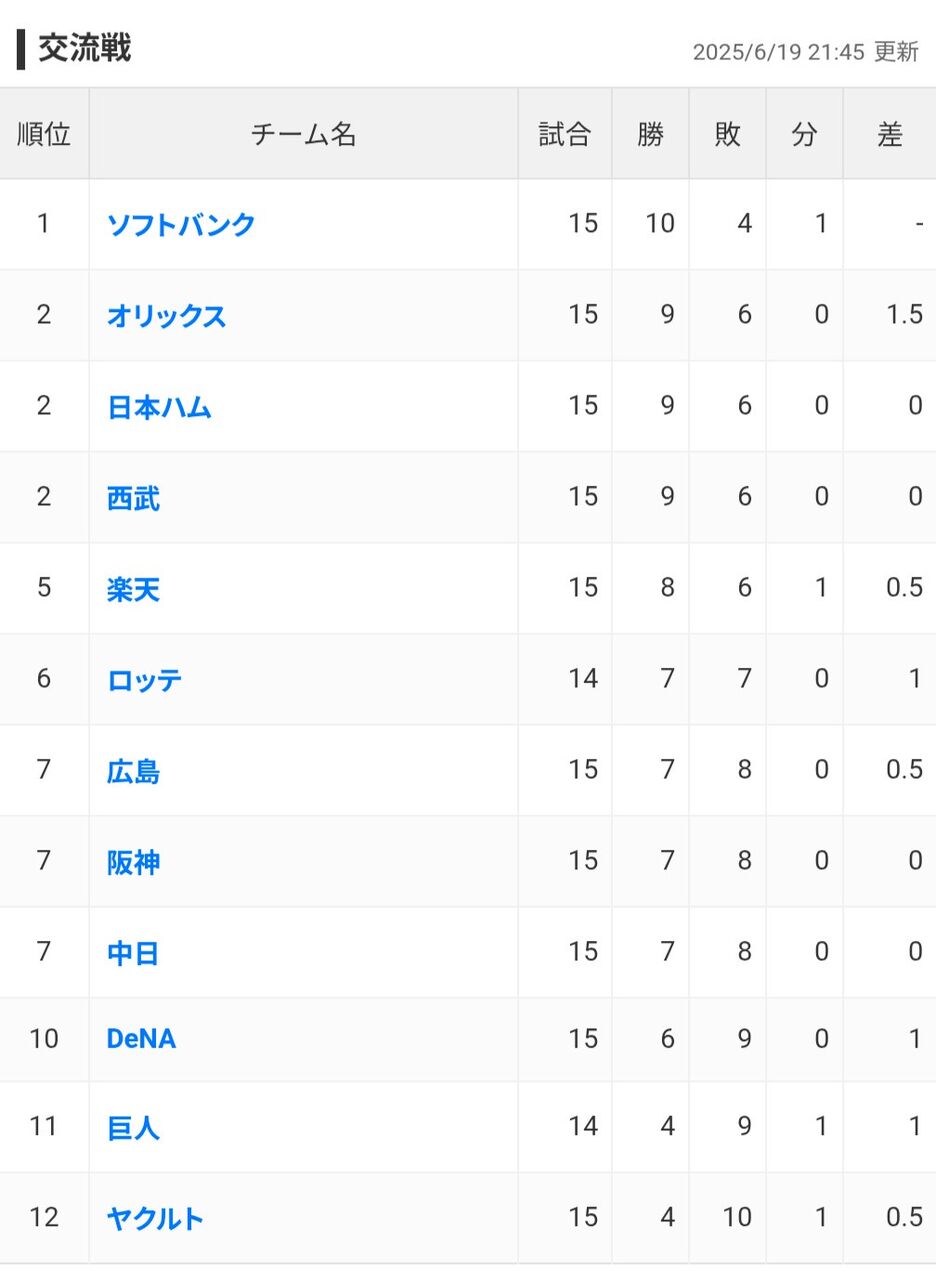Click the 試合 column header

point(565,134)
